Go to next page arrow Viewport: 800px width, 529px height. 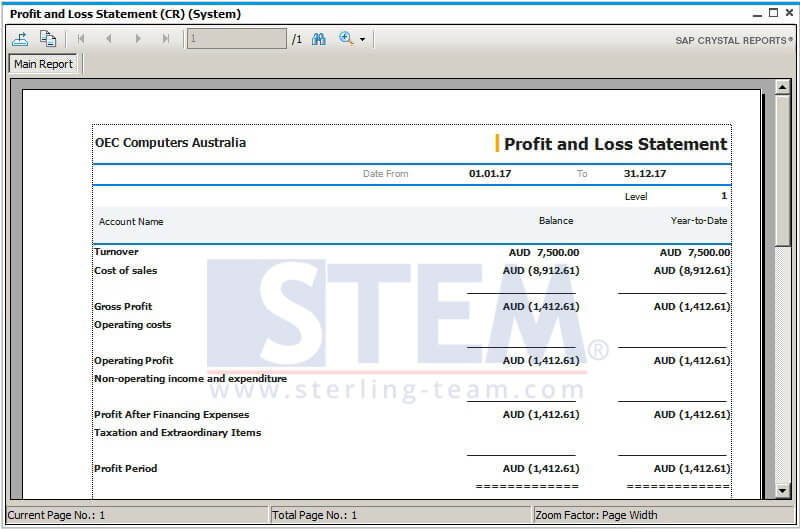(x=138, y=39)
